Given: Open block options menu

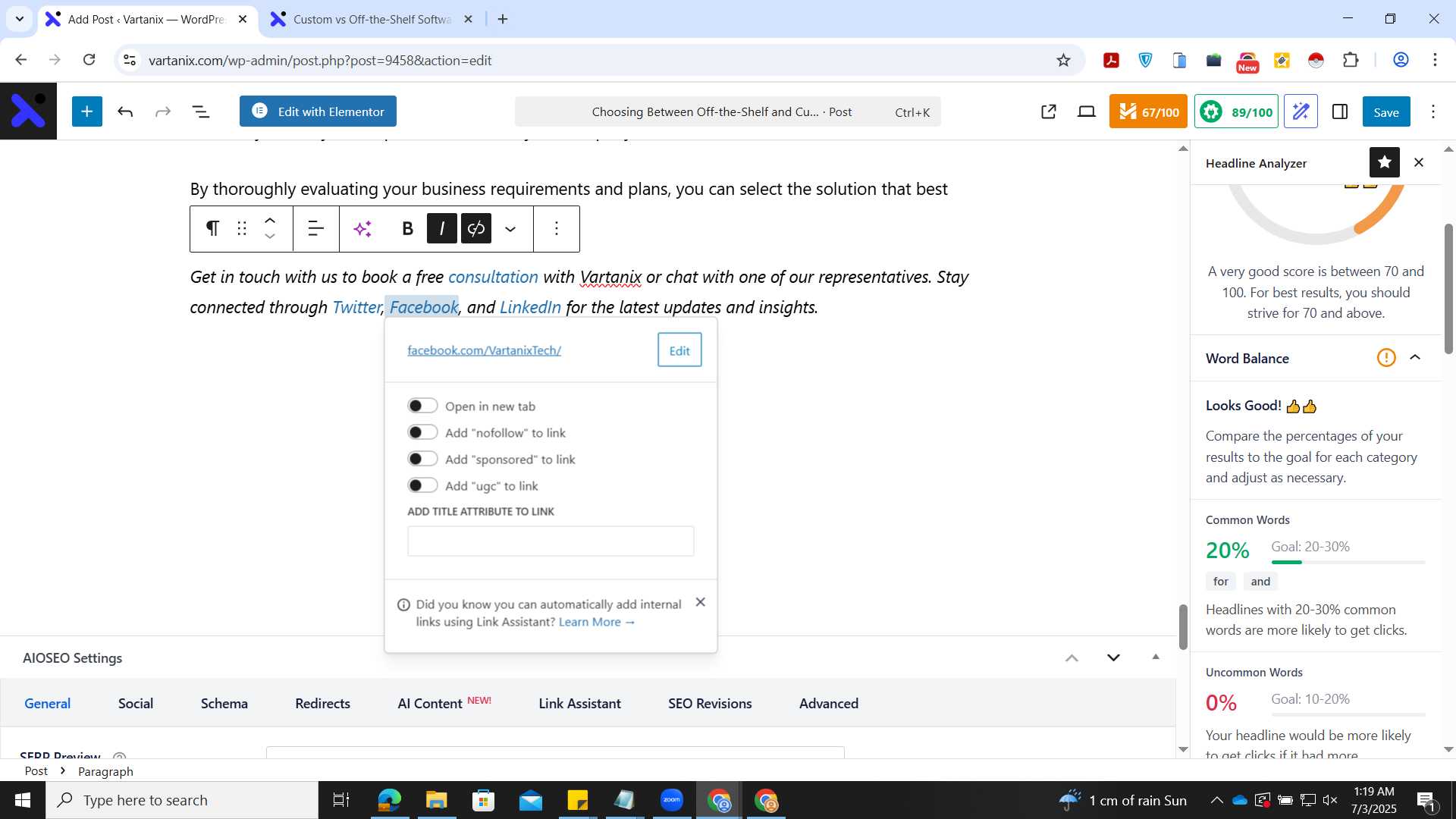Looking at the screenshot, I should [557, 228].
